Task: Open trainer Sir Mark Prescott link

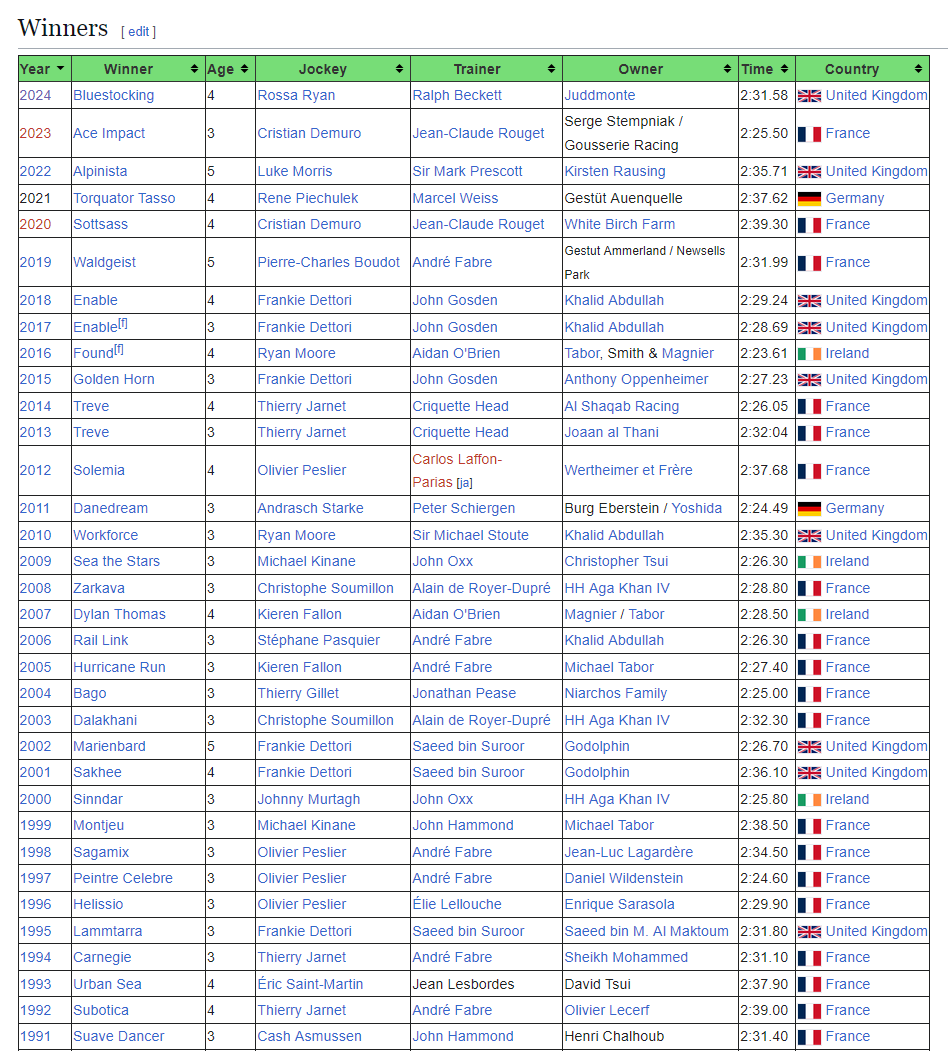Action: [467, 171]
